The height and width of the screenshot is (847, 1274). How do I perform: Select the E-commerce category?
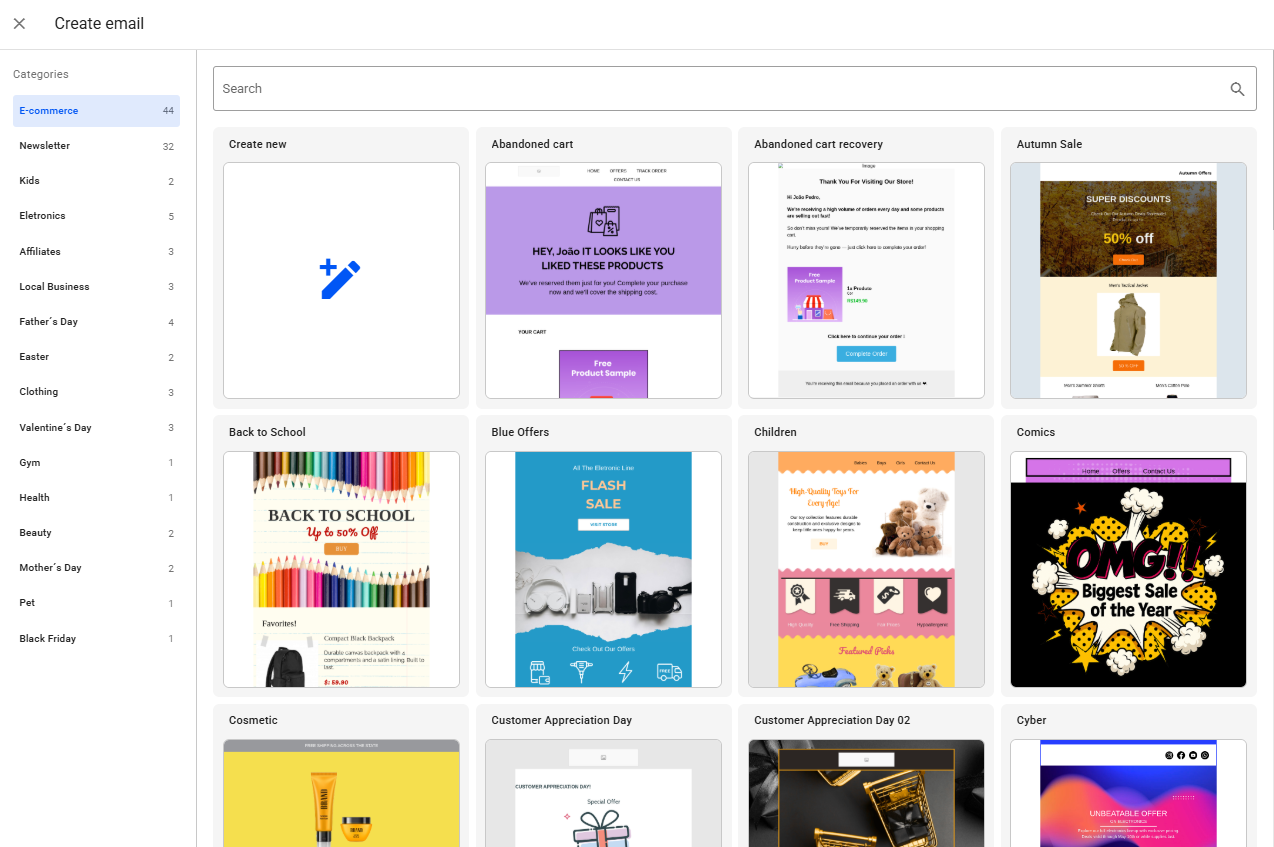click(x=96, y=111)
